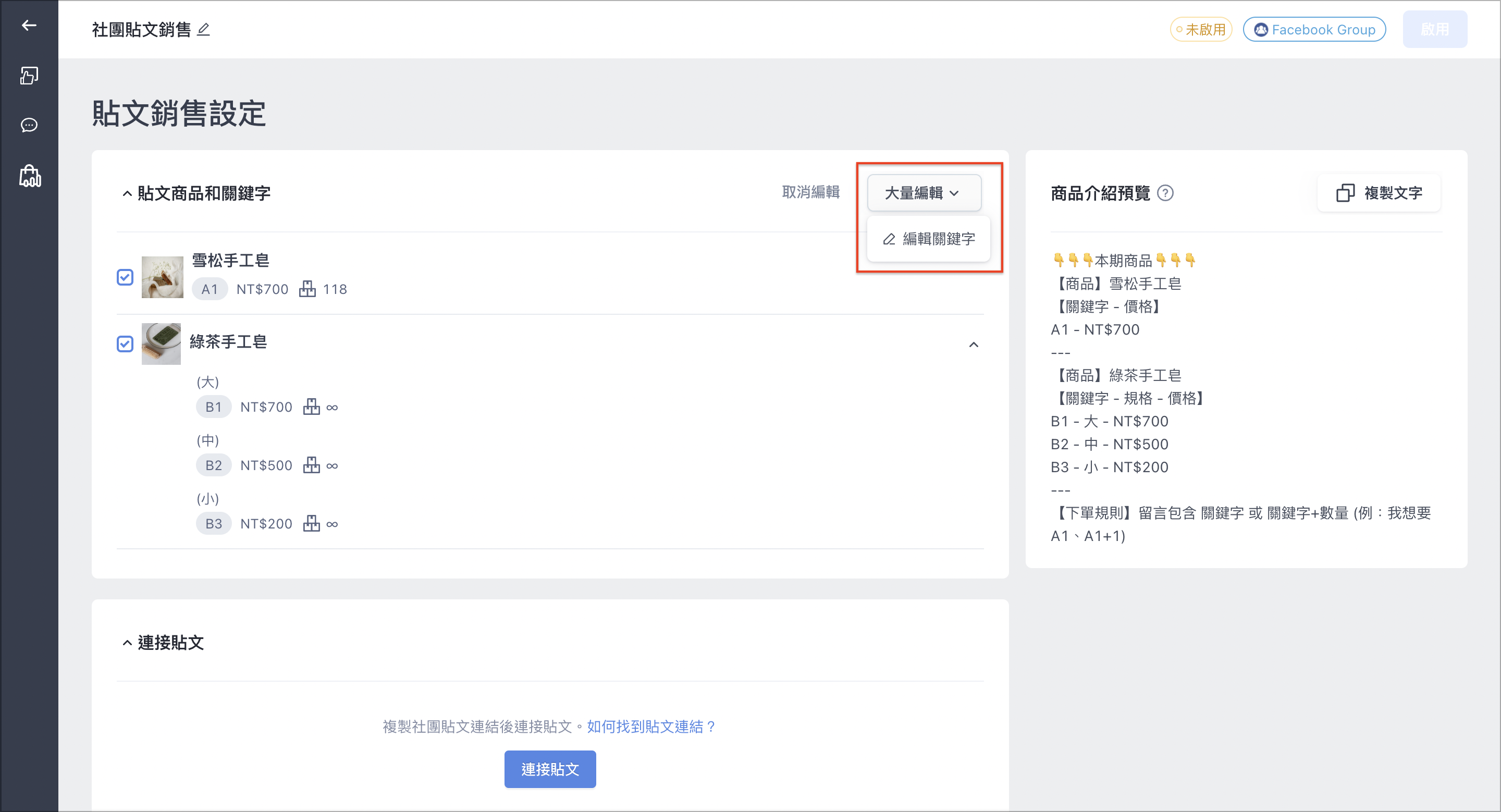Click 取消編輯 to cancel editing
This screenshot has width=1501, height=812.
(x=810, y=192)
